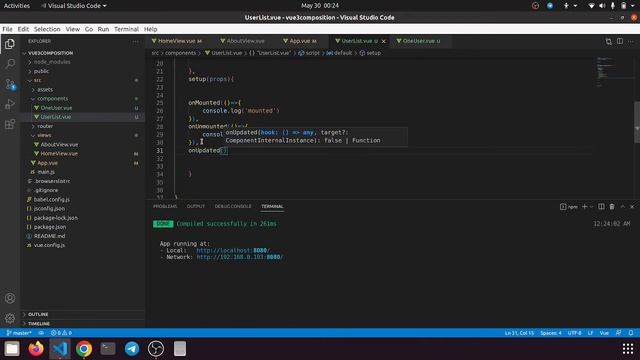Image resolution: width=640 pixels, height=360 pixels.
Task: Open the Files app from the dock
Action: 12,349
